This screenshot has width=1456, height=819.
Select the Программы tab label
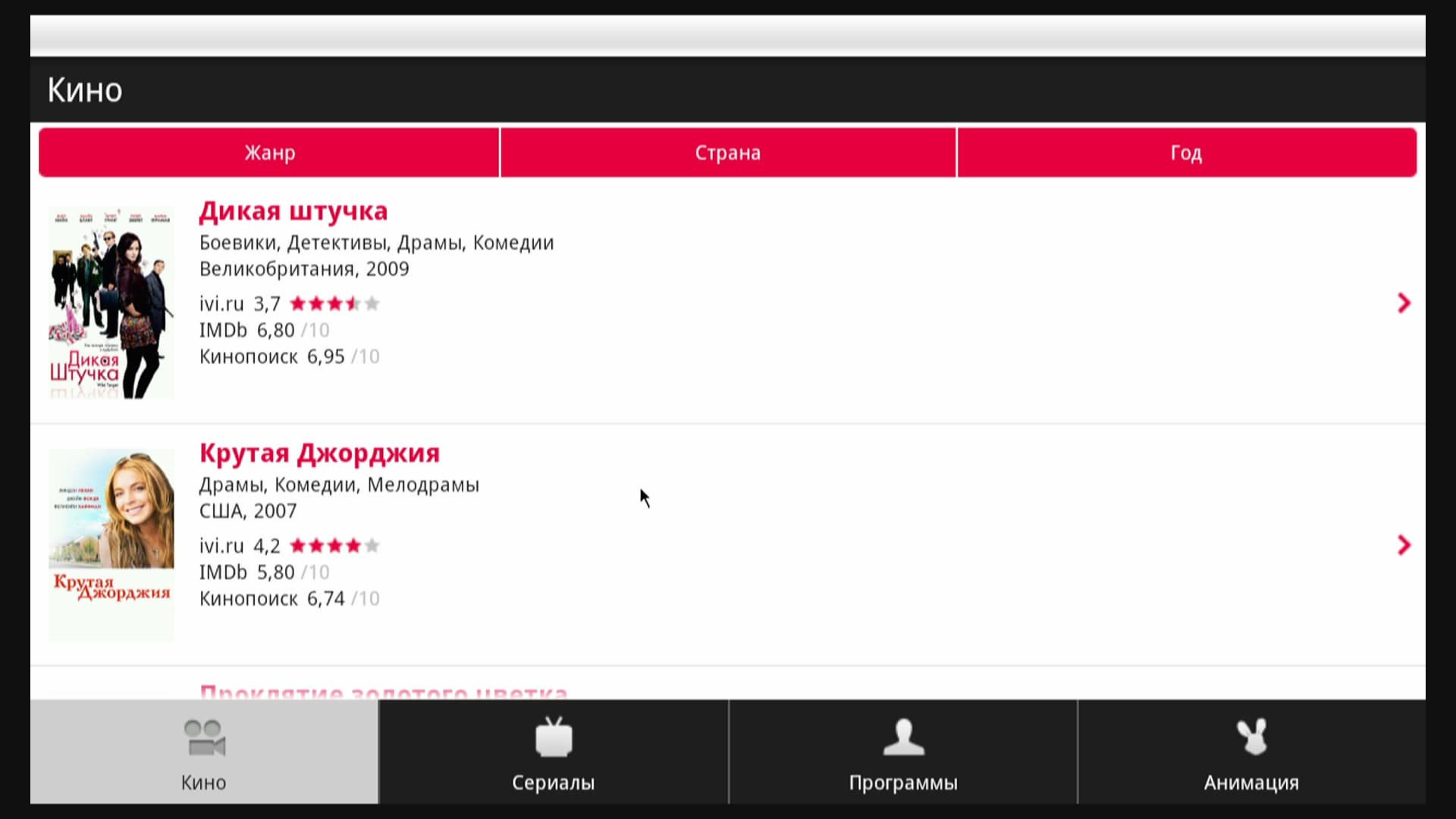coord(903,783)
